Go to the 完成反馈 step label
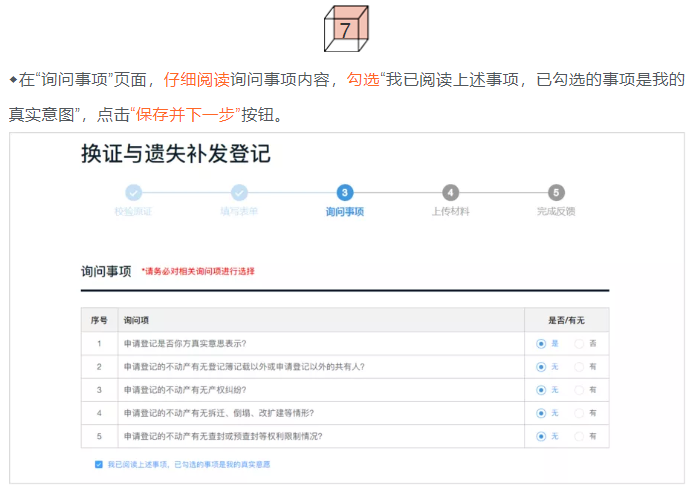The height and width of the screenshot is (494, 696). [556, 212]
